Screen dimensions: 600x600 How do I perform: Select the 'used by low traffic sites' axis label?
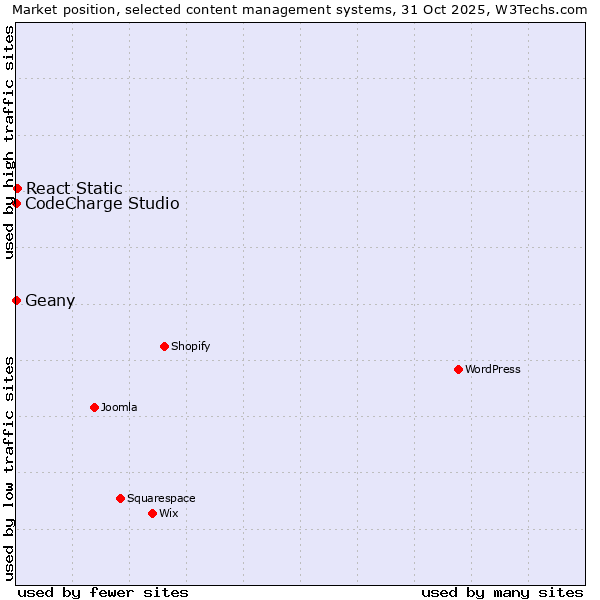coord(9,467)
